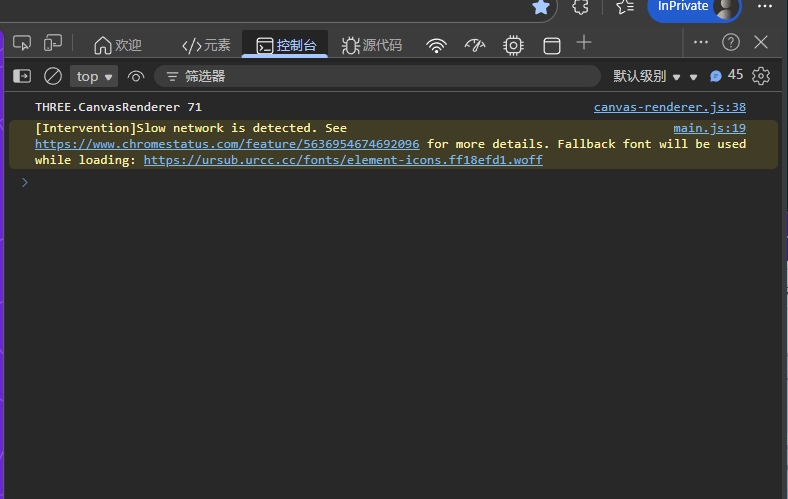The image size is (788, 499).
Task: Expand the top JavaScript context dropdown
Action: click(x=94, y=76)
